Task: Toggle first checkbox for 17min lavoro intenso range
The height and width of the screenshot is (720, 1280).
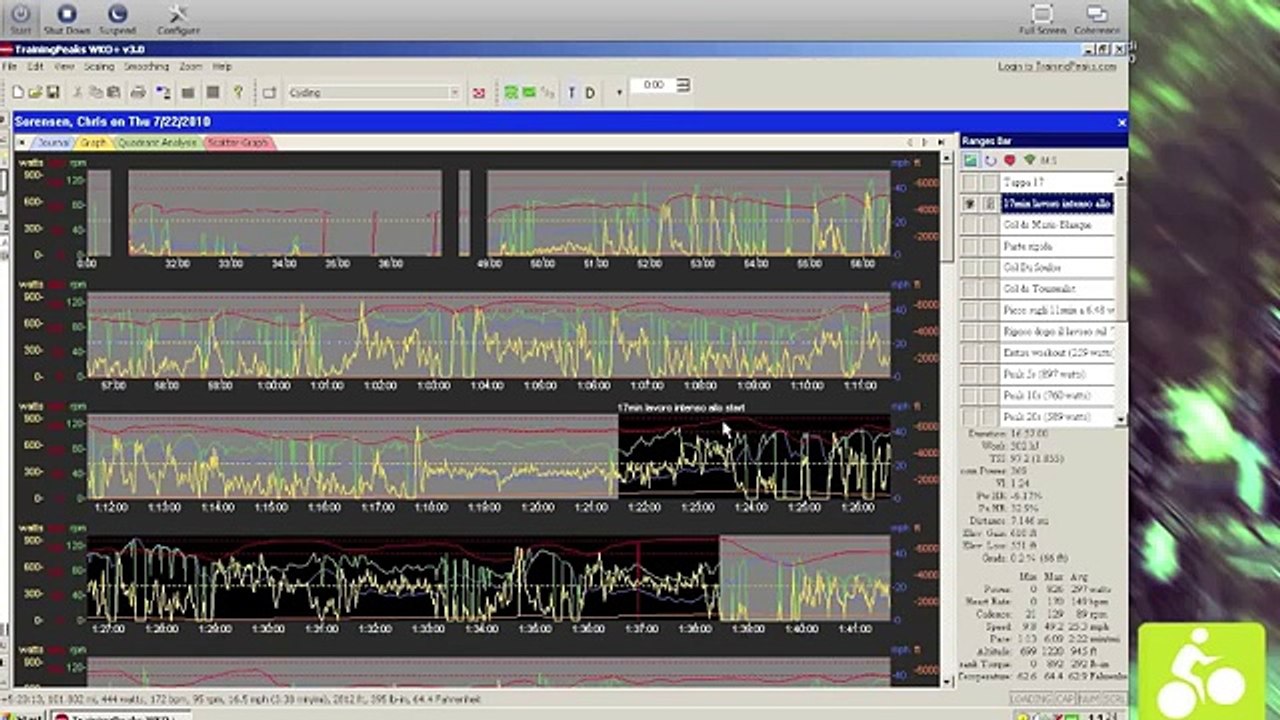Action: (x=969, y=204)
